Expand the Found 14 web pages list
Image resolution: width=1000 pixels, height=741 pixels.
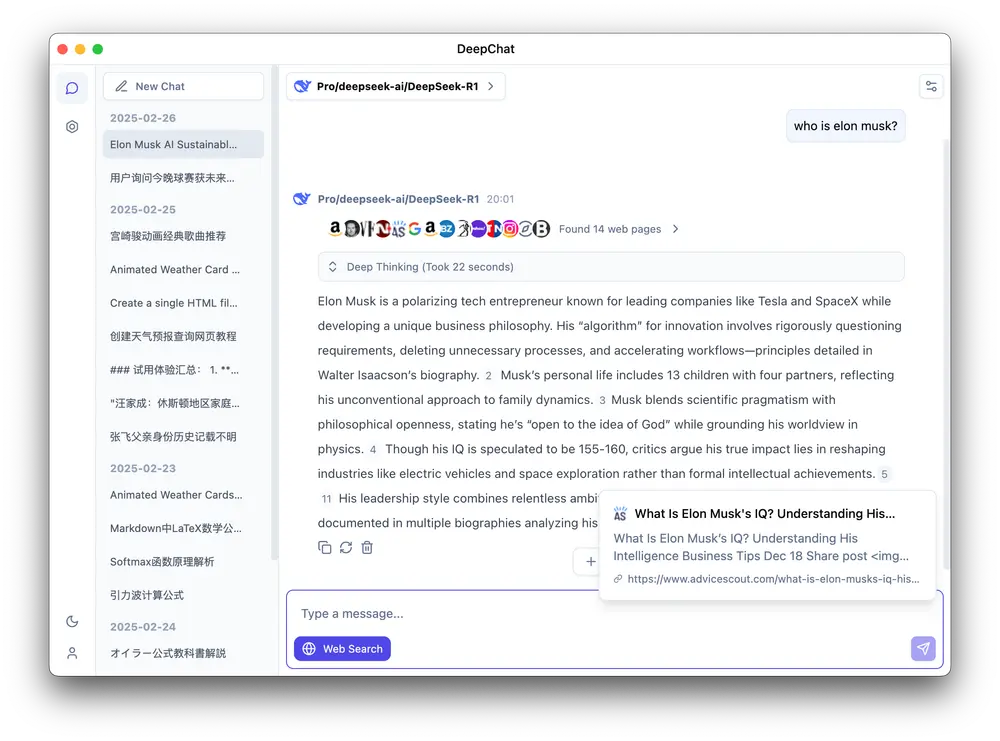[x=619, y=229]
